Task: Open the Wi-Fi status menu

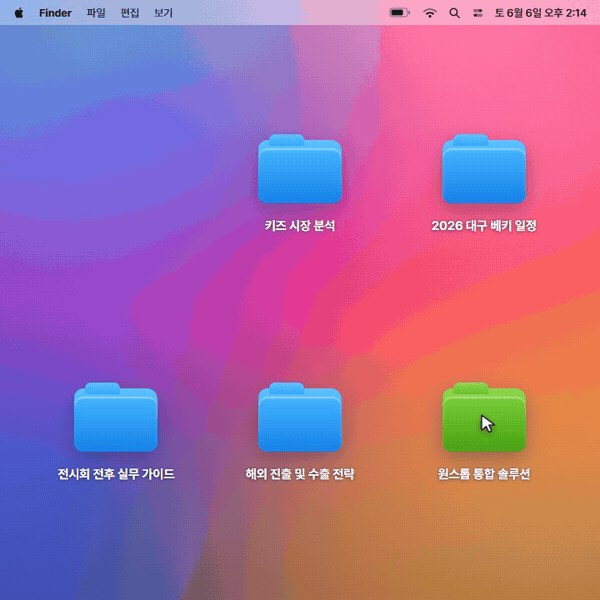Action: pyautogui.click(x=430, y=13)
